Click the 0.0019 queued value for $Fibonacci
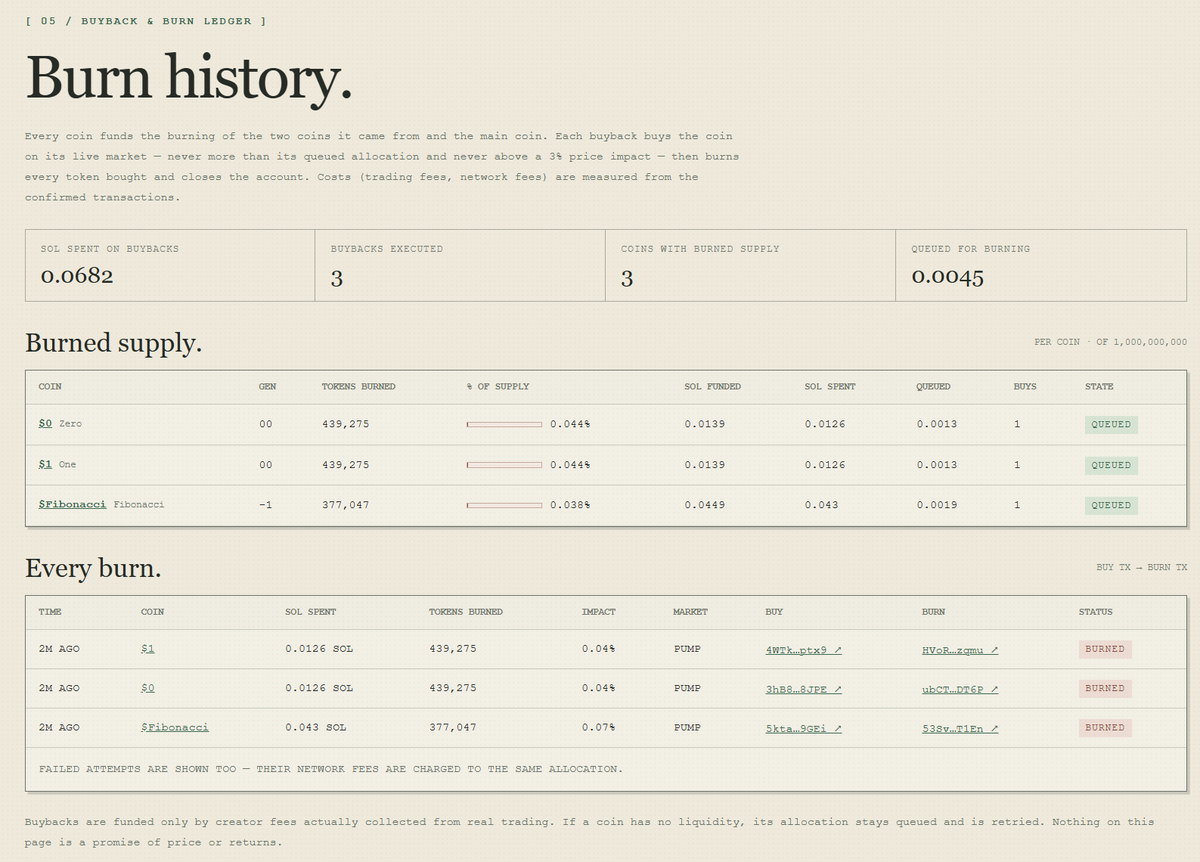The width and height of the screenshot is (1200, 862). pyautogui.click(x=937, y=505)
